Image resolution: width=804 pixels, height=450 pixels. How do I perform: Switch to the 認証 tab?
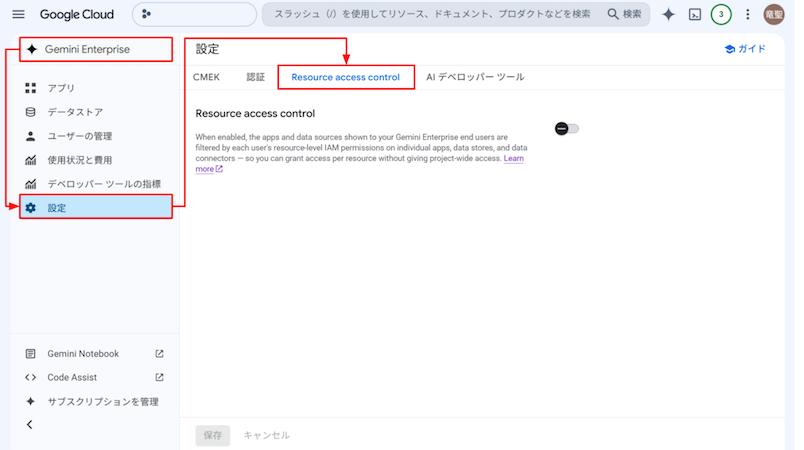(255, 77)
